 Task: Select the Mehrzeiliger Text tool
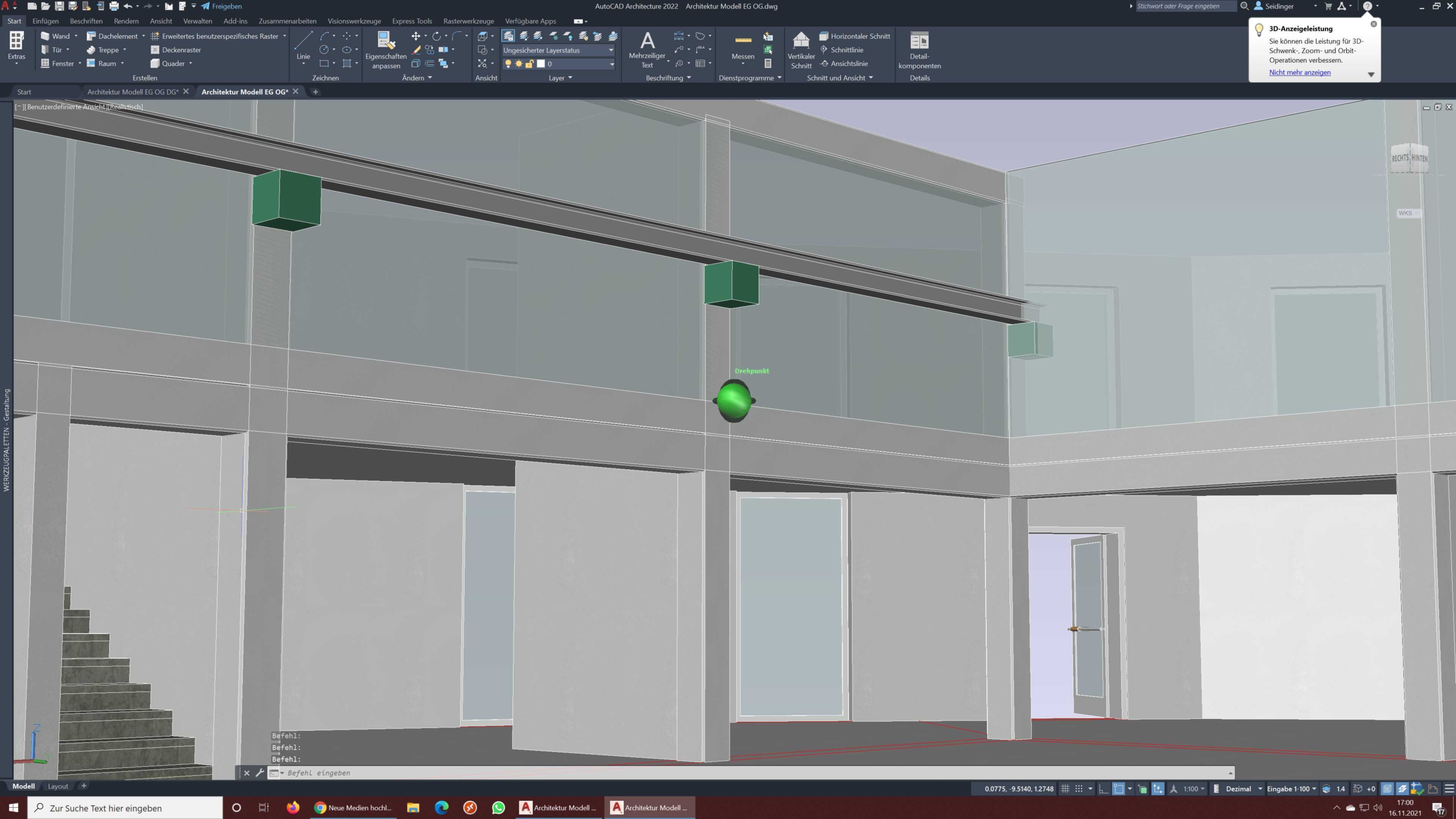click(x=647, y=50)
